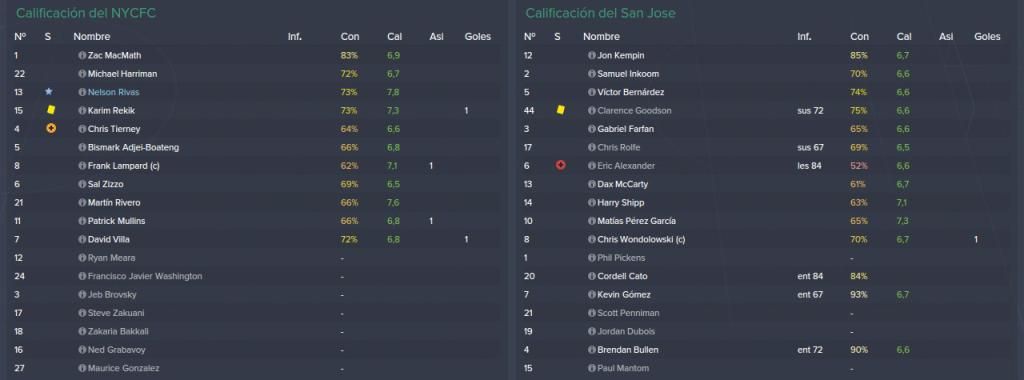1024x380 pixels.
Task: Click the info icon next to Chris Wondolowski
Action: pos(592,240)
